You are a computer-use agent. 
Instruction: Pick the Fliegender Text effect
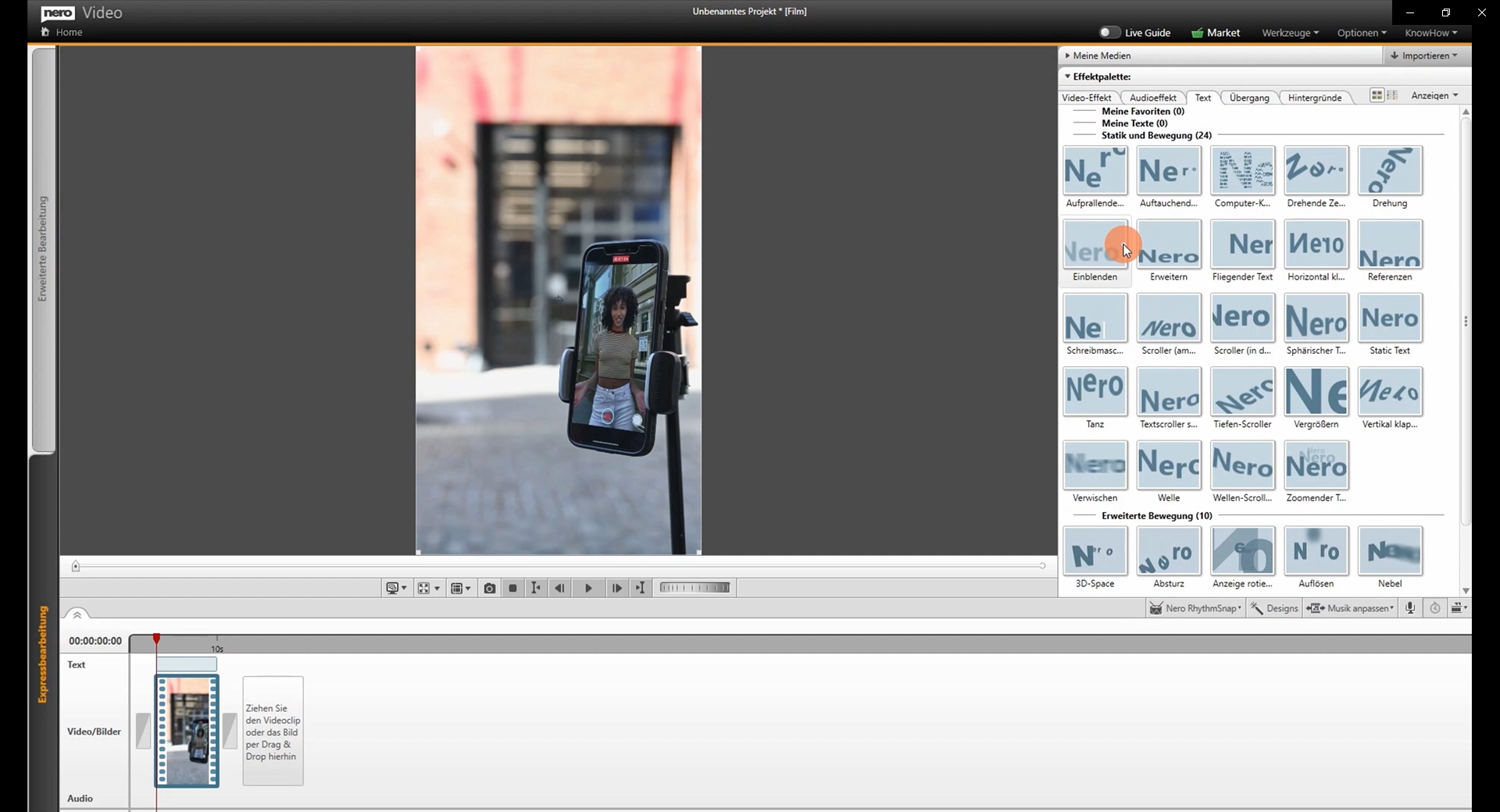1242,244
